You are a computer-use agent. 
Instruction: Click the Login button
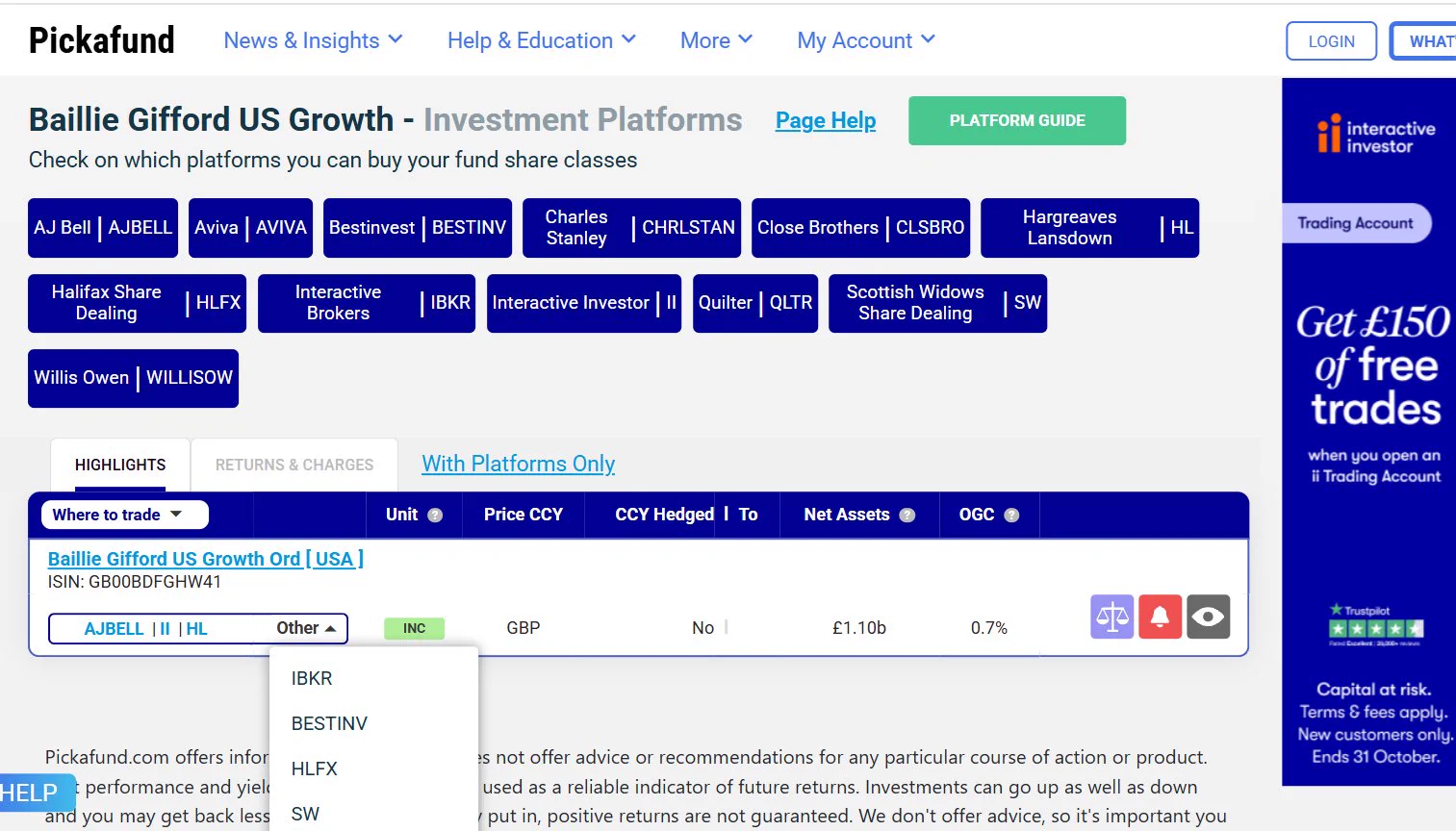[1332, 41]
